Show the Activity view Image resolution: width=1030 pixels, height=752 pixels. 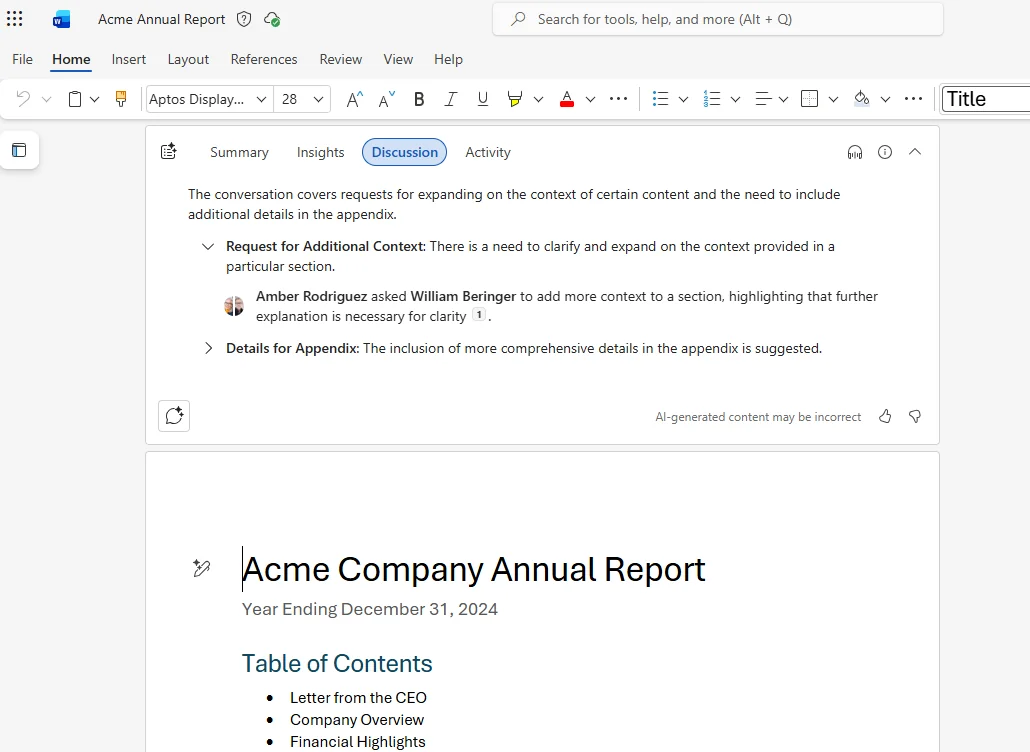pyautogui.click(x=488, y=152)
